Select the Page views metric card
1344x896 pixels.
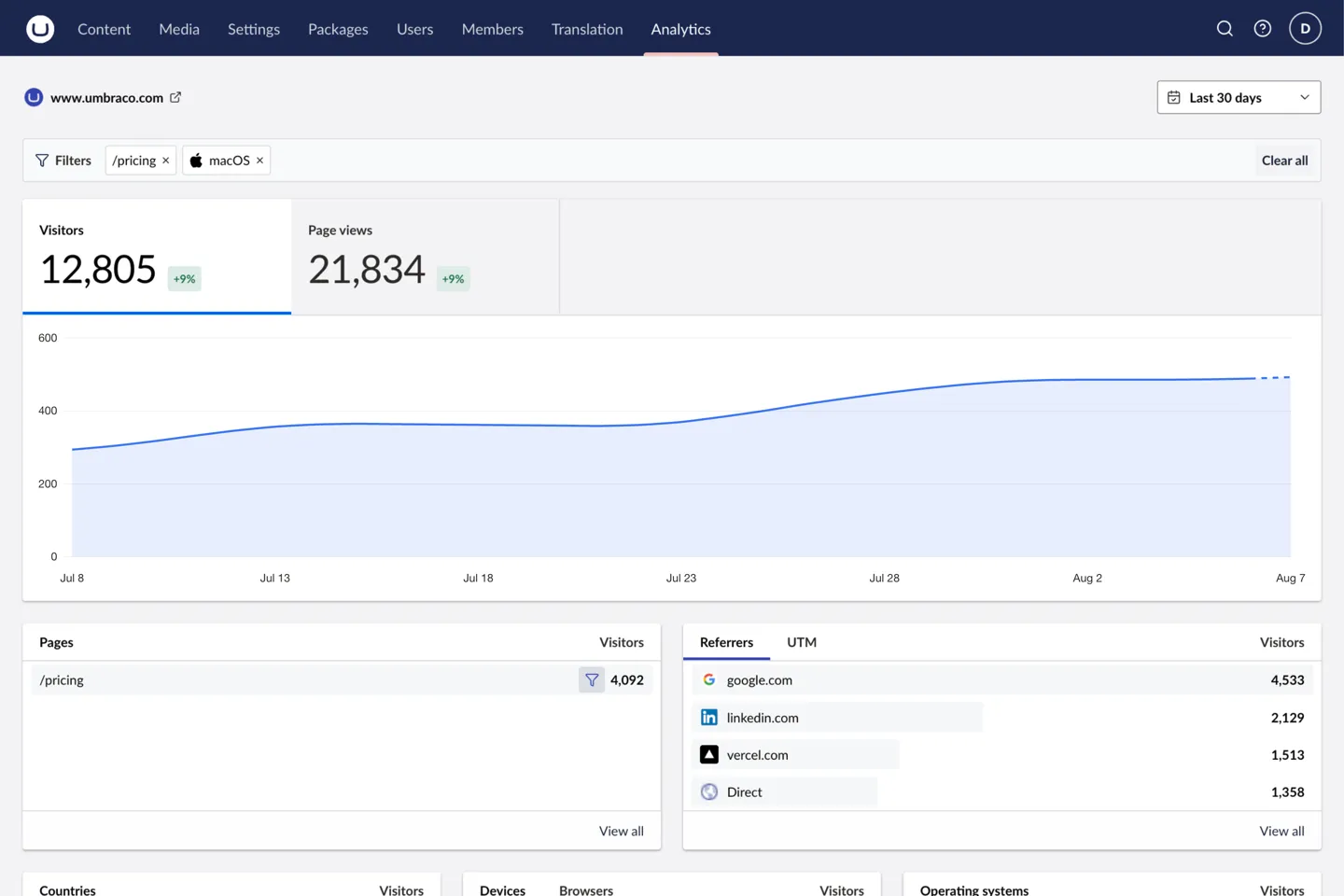coord(426,257)
